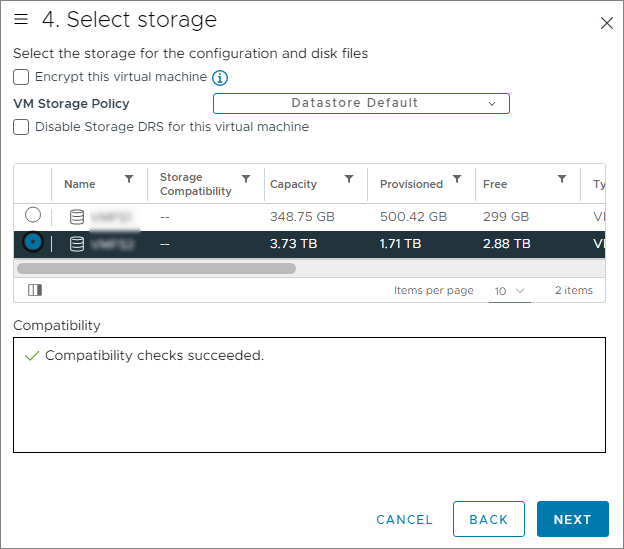Open the Storage Compatibility column filter
The image size is (624, 549).
pos(247,180)
